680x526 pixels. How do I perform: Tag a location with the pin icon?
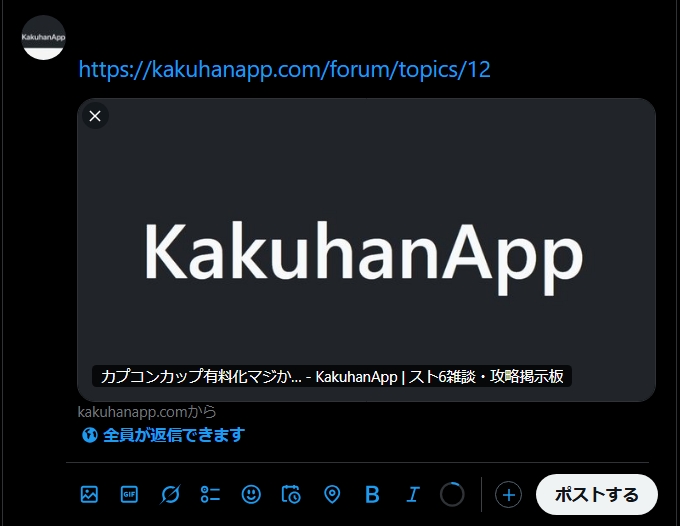[x=332, y=494]
